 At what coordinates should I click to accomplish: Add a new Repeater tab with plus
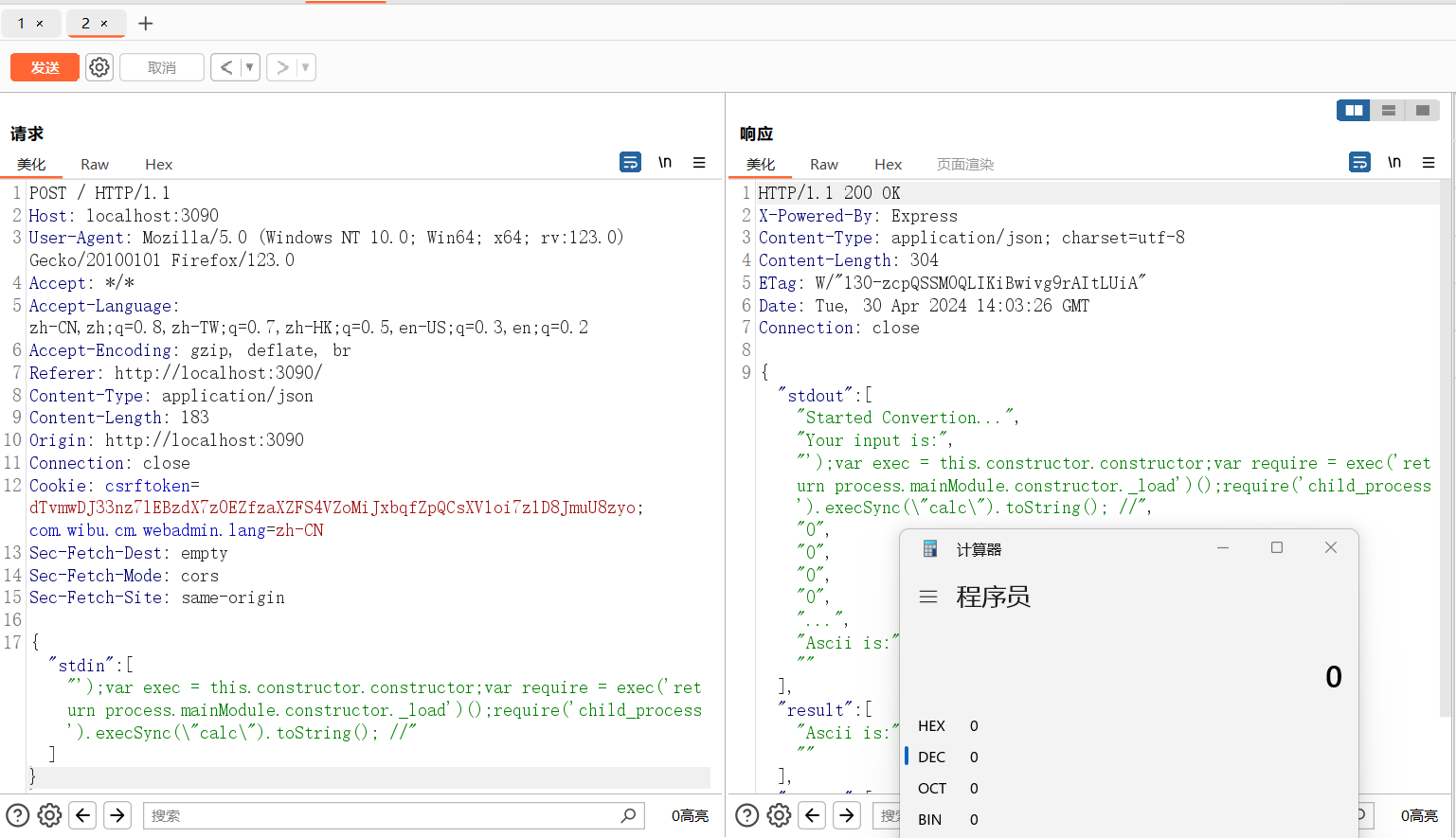pyautogui.click(x=145, y=24)
